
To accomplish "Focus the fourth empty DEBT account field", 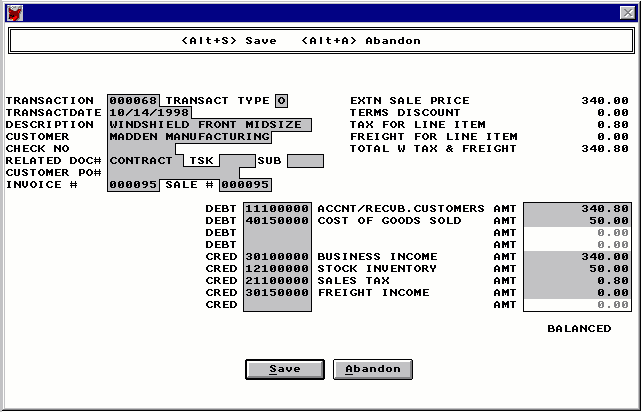I will (x=277, y=244).
